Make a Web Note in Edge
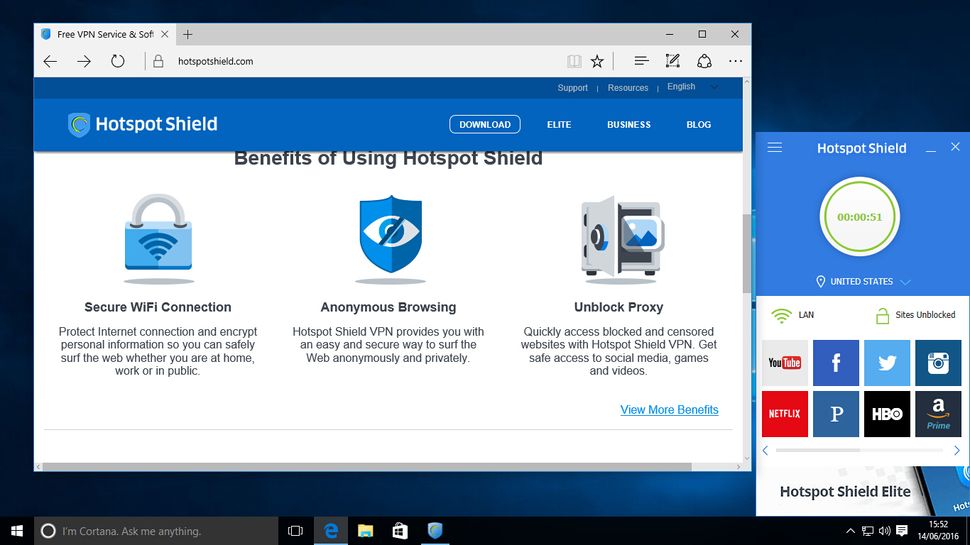 [x=672, y=61]
